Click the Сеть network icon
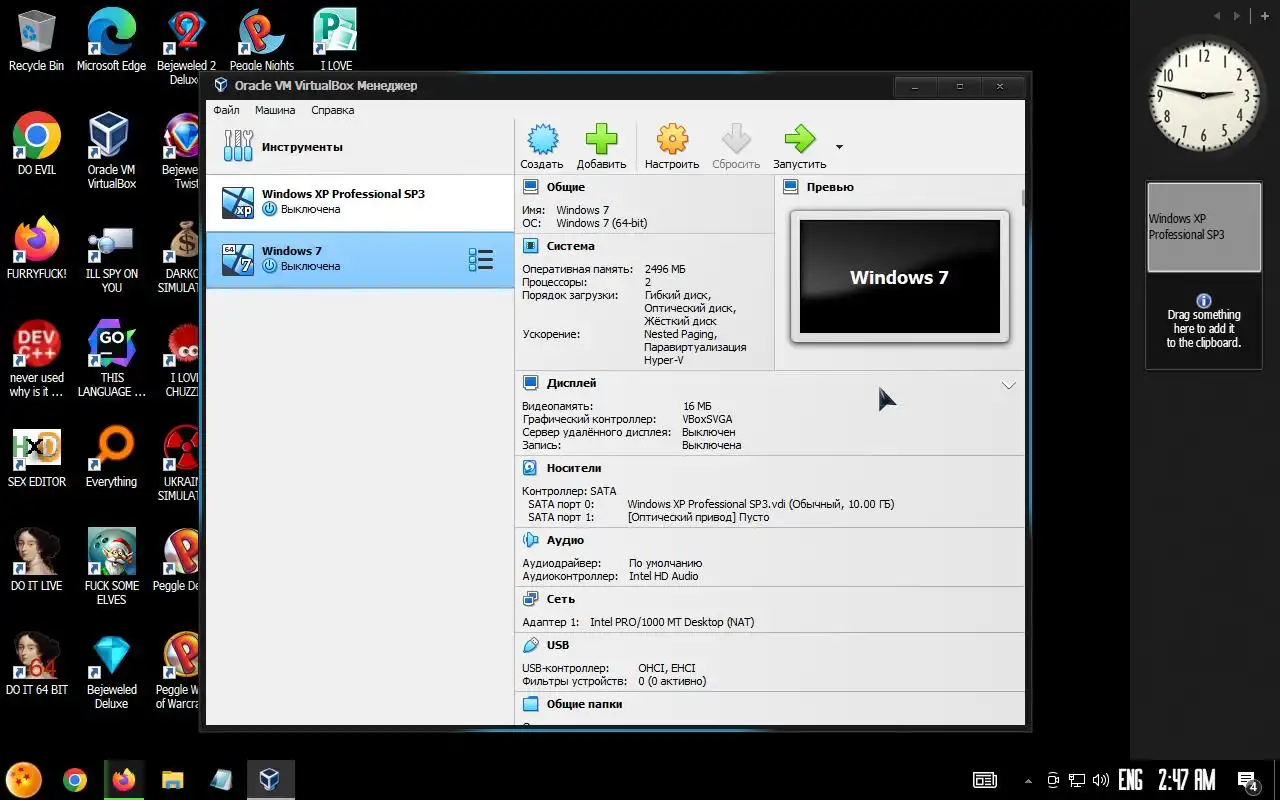The image size is (1280, 800). coord(530,599)
